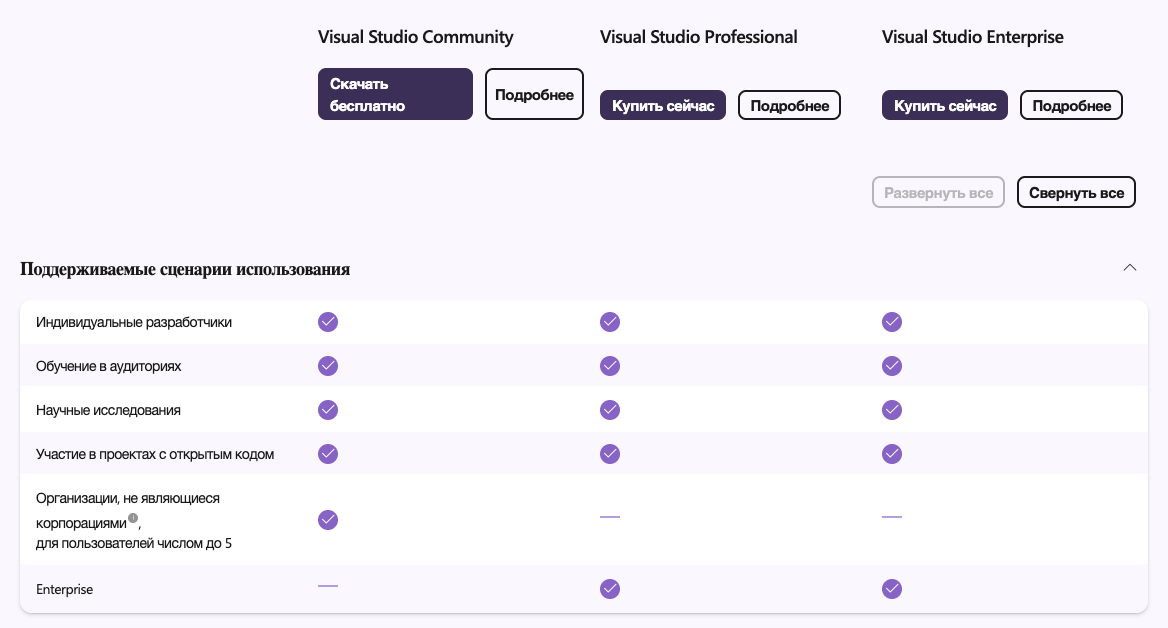Download Visual Studio Community with Скачать бесплатно
The height and width of the screenshot is (628, 1168).
(396, 94)
